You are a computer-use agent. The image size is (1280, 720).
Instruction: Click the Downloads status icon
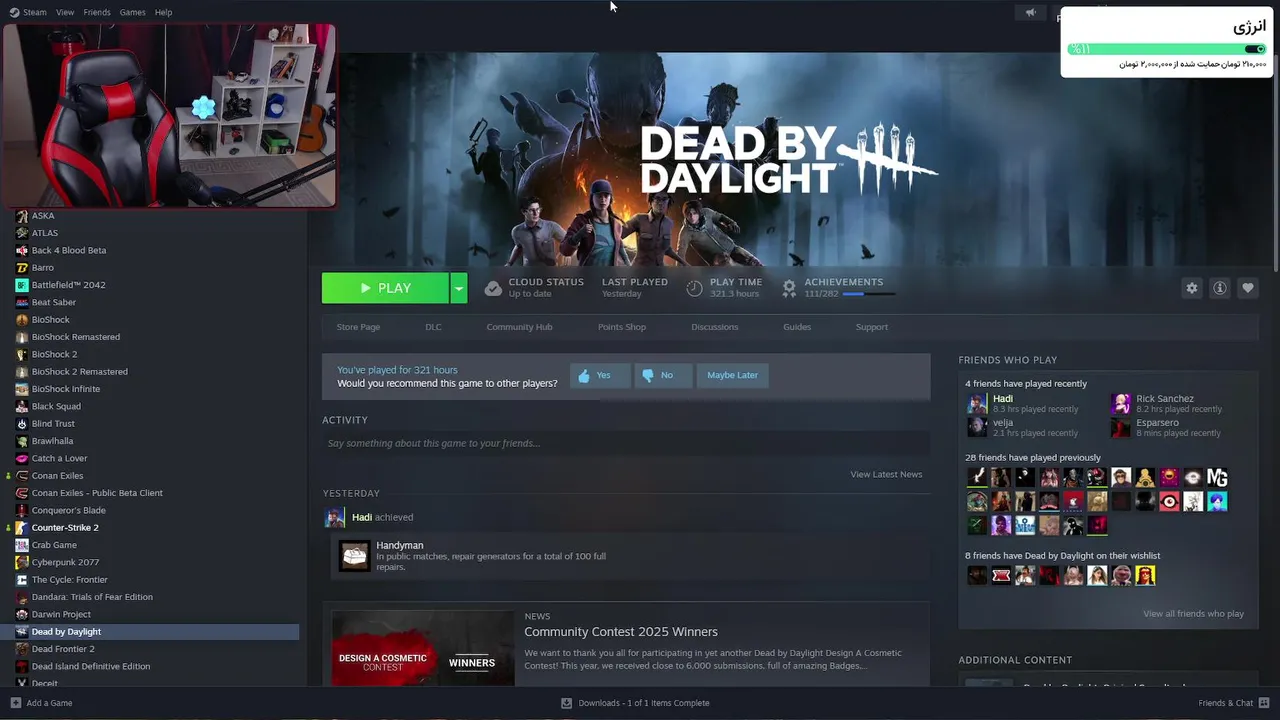[x=566, y=703]
